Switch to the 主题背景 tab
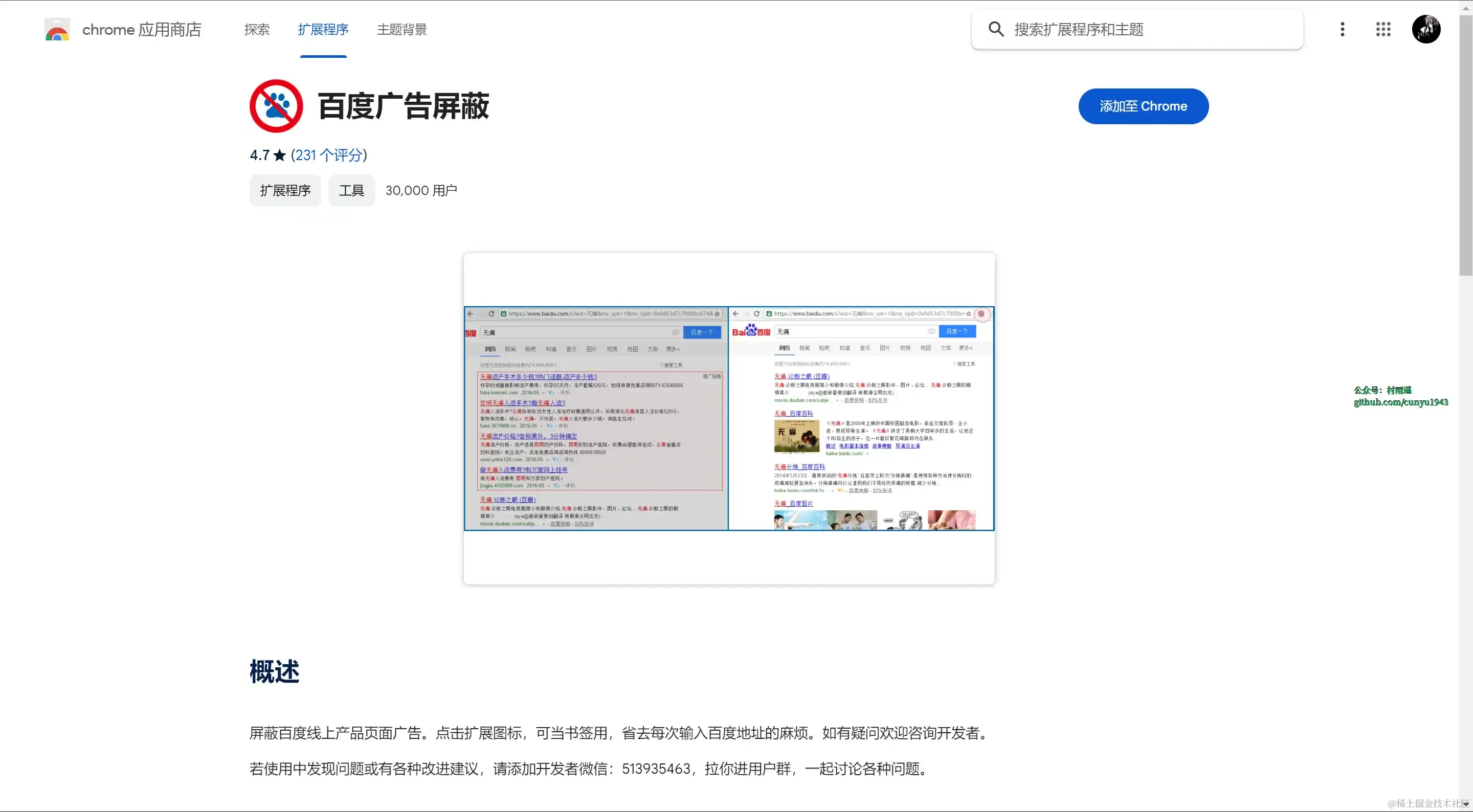The width and height of the screenshot is (1473, 812). (x=401, y=30)
